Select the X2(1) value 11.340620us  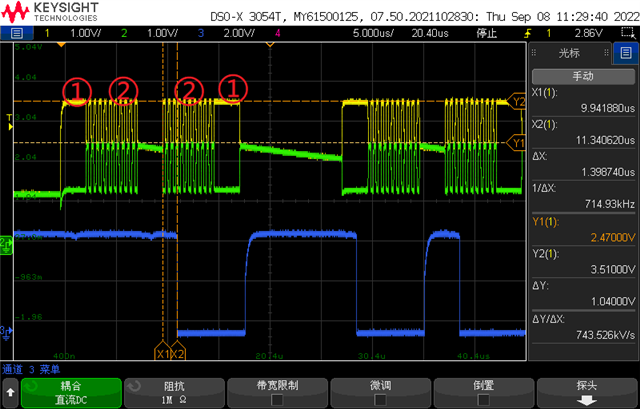pos(605,140)
